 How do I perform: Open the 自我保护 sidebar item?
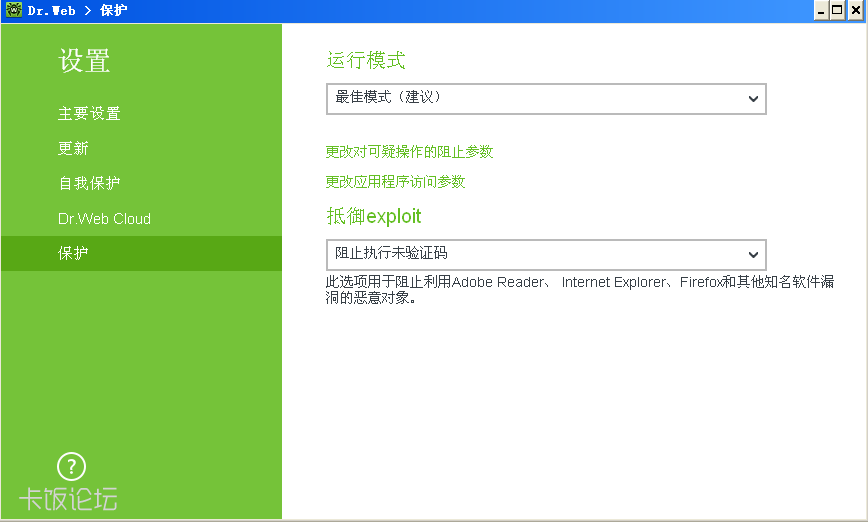[x=89, y=183]
